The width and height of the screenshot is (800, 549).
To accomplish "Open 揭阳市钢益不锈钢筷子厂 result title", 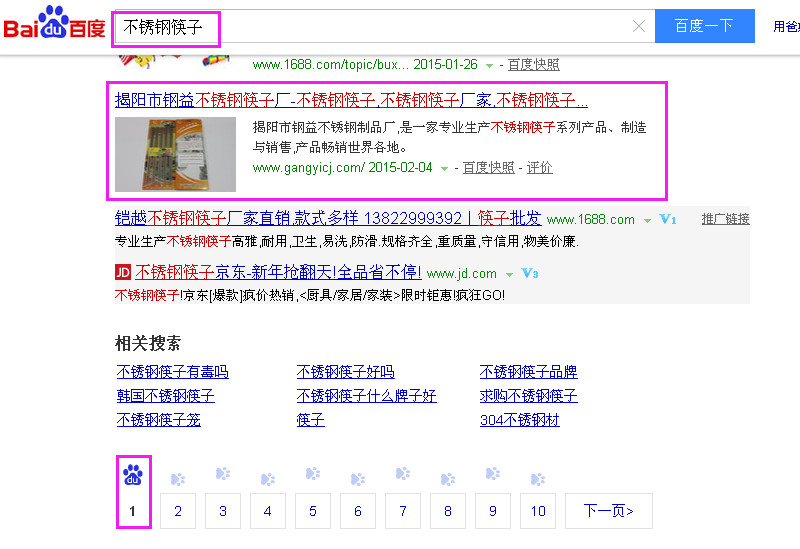I will click(351, 100).
